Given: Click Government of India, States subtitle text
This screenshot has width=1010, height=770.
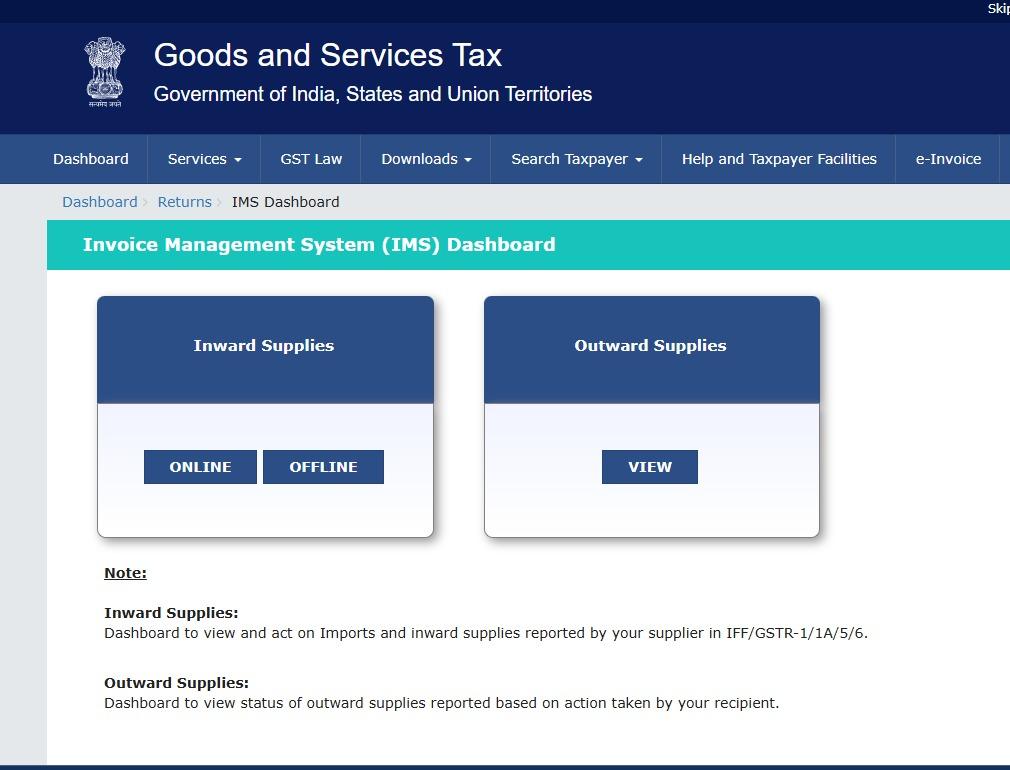Looking at the screenshot, I should point(373,95).
